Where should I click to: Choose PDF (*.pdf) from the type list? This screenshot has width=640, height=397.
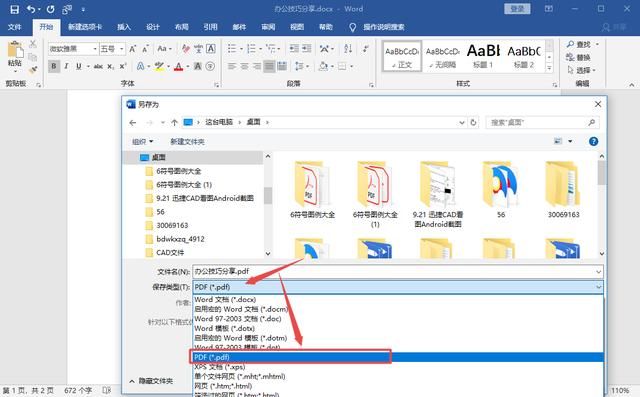[398, 357]
